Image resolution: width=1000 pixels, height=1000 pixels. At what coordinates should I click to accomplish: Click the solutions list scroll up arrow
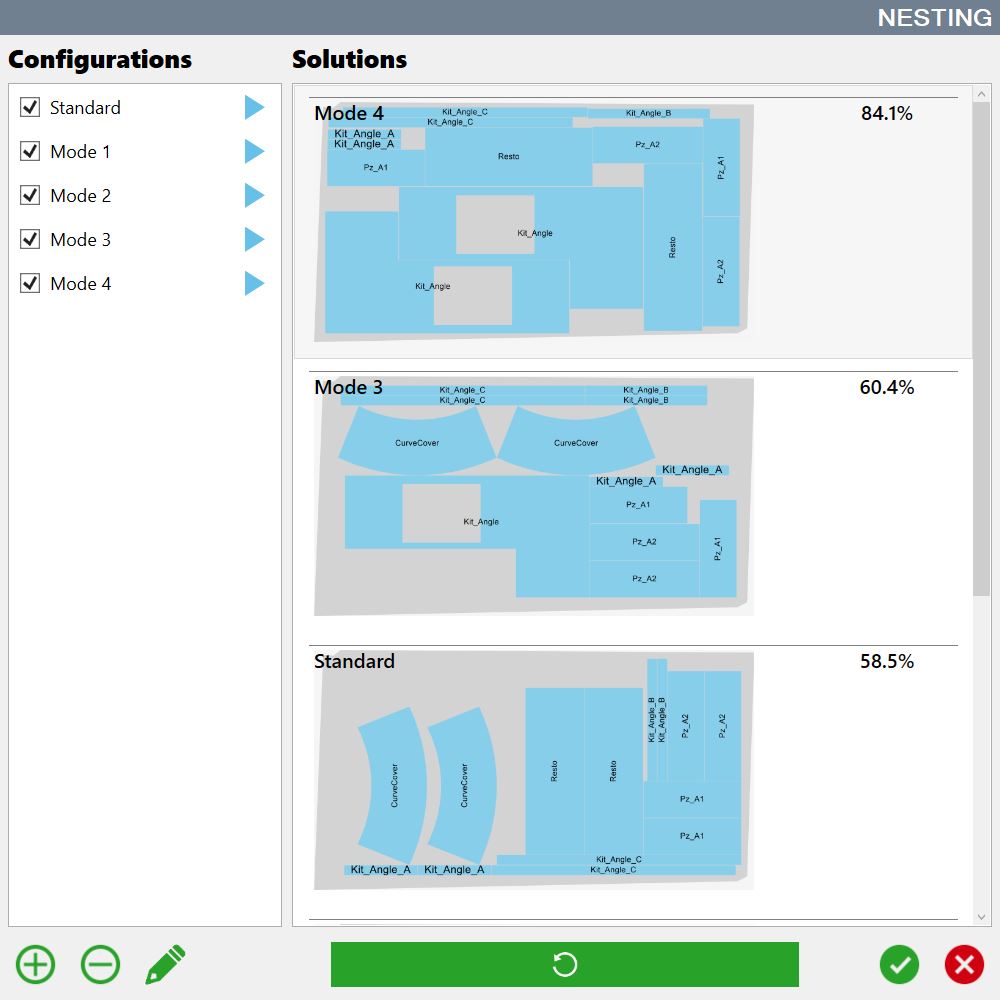[982, 94]
